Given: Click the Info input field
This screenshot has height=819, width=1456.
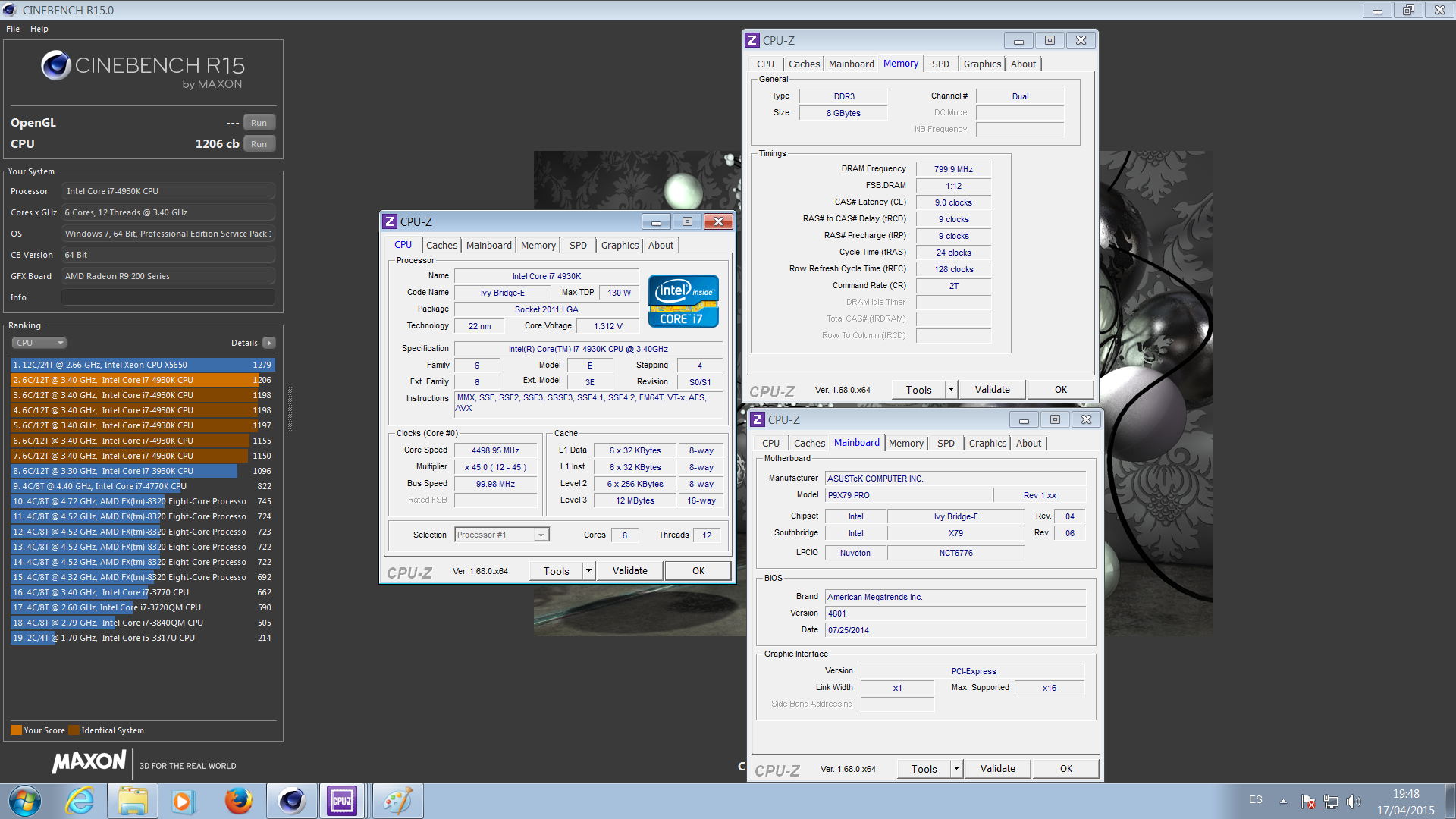Looking at the screenshot, I should (x=168, y=297).
